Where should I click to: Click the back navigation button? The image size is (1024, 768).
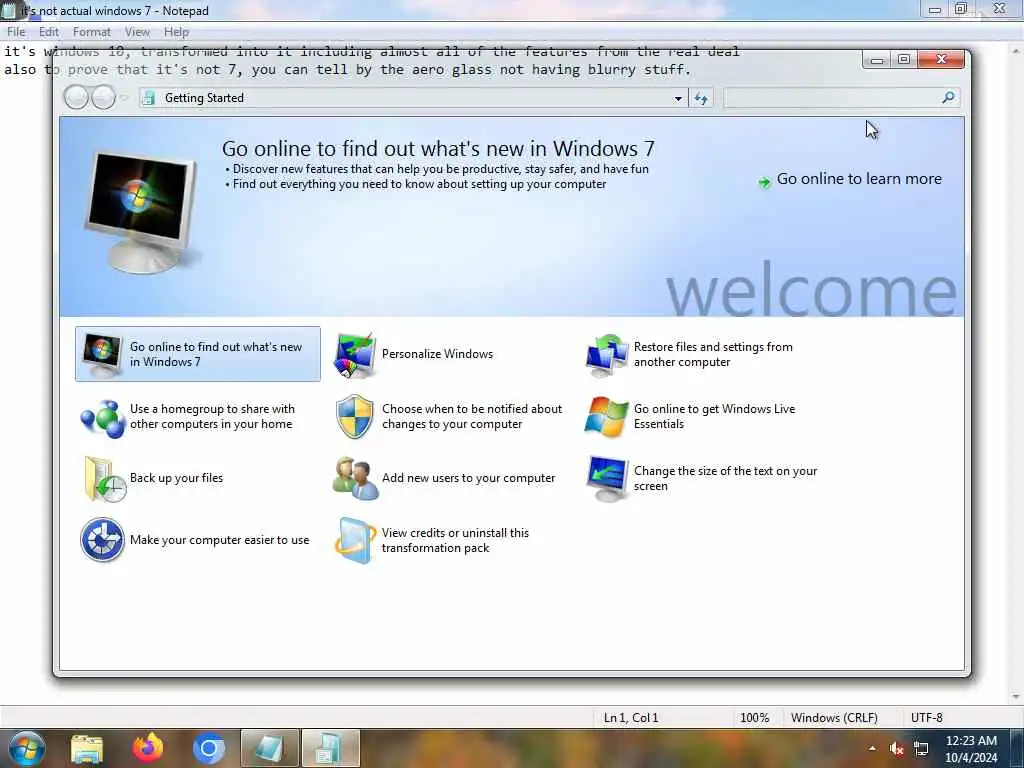[76, 98]
